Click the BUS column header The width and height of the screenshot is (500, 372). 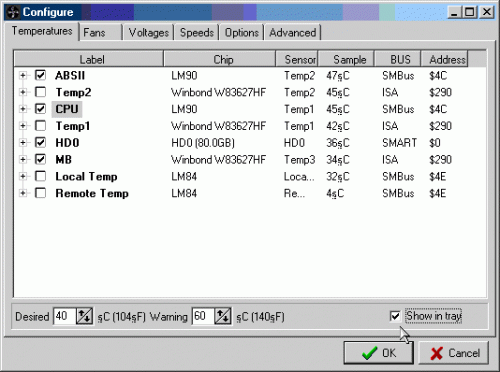(x=398, y=59)
